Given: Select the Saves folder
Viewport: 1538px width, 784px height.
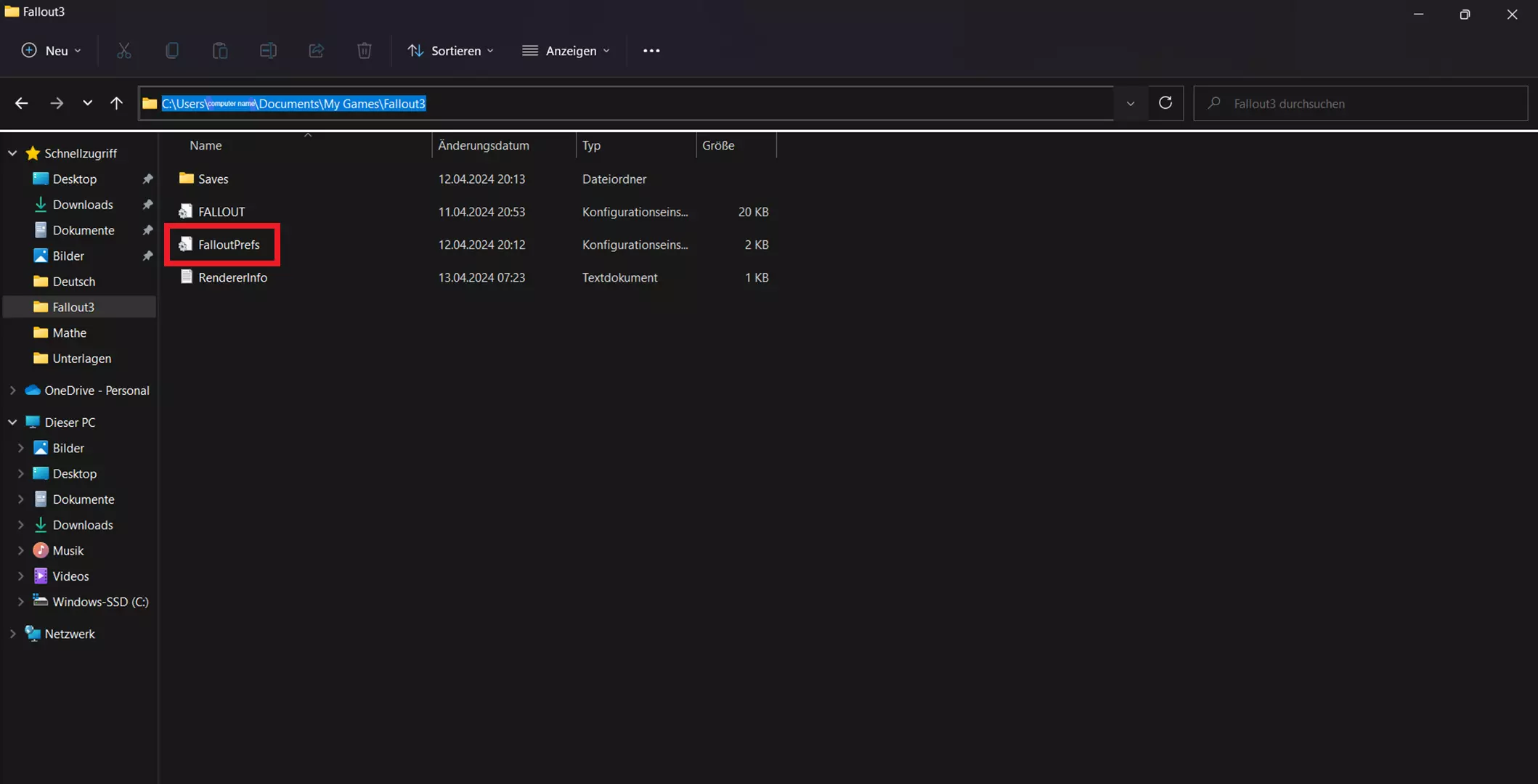Looking at the screenshot, I should click(x=213, y=179).
